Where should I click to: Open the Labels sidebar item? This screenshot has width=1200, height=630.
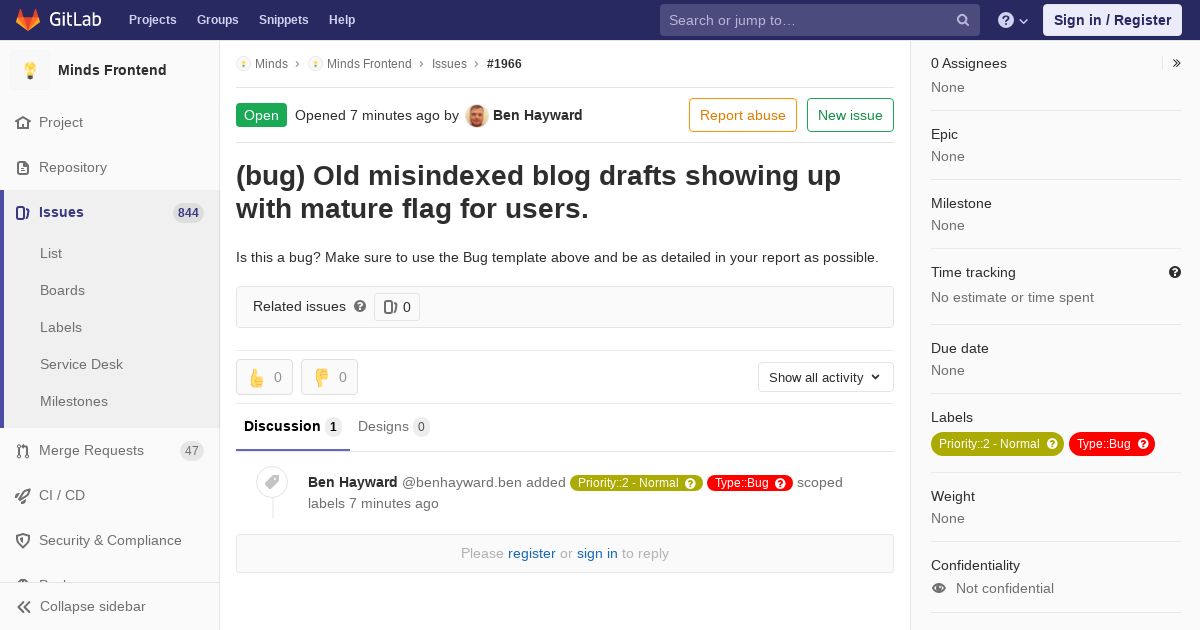pyautogui.click(x=61, y=328)
